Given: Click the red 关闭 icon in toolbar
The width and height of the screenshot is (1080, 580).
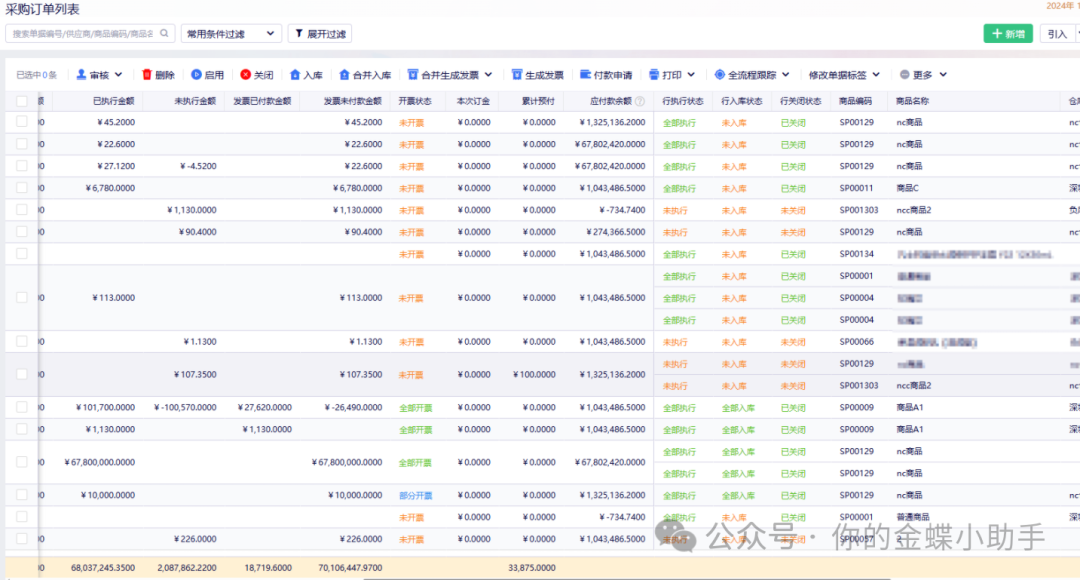Looking at the screenshot, I should tap(245, 75).
